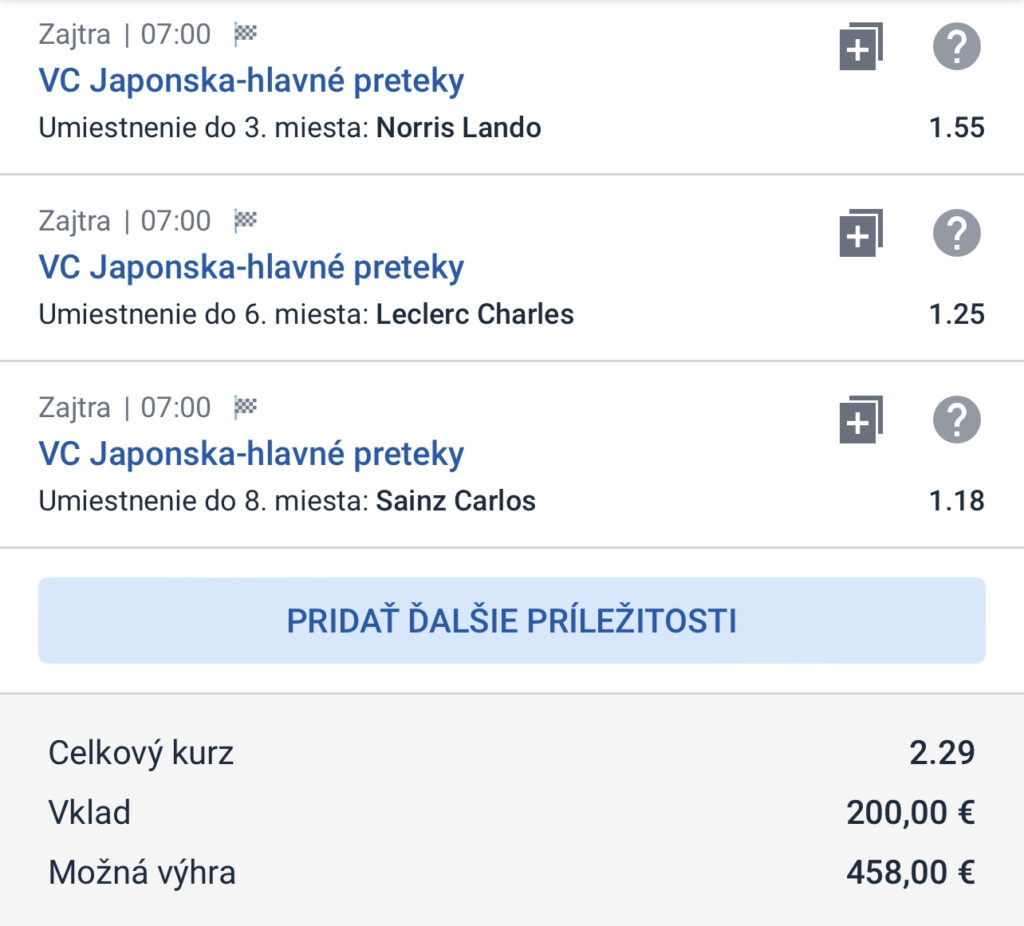The width and height of the screenshot is (1024, 926).
Task: Open the help icon for the Norris Lando bet
Action: coord(957,46)
